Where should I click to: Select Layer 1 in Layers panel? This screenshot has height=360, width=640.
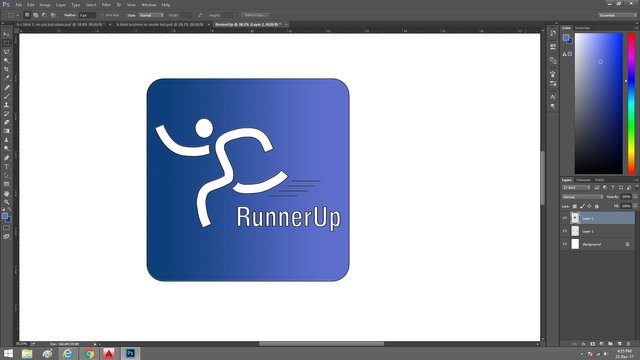(x=598, y=231)
